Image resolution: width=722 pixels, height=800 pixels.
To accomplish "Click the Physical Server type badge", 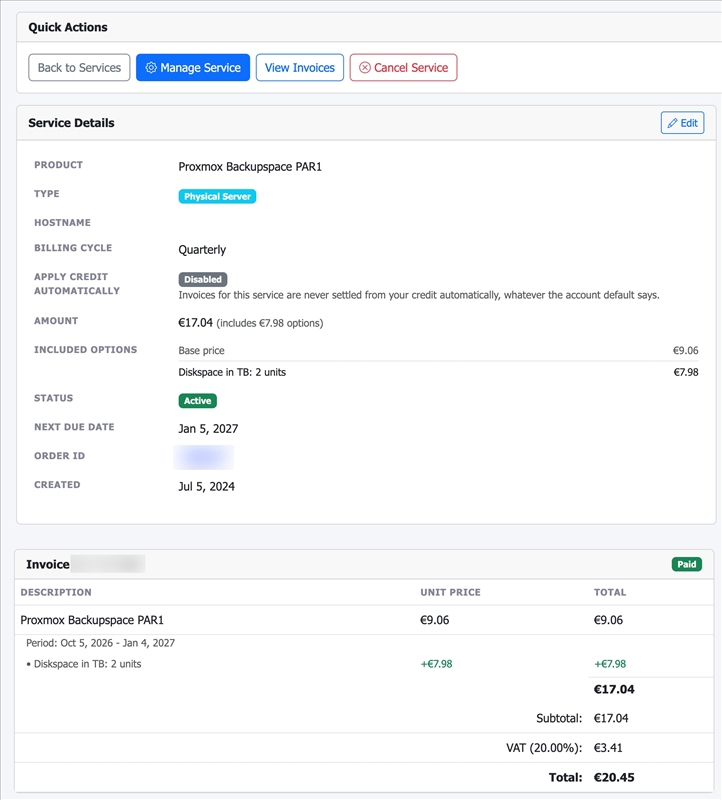I will pyautogui.click(x=217, y=196).
